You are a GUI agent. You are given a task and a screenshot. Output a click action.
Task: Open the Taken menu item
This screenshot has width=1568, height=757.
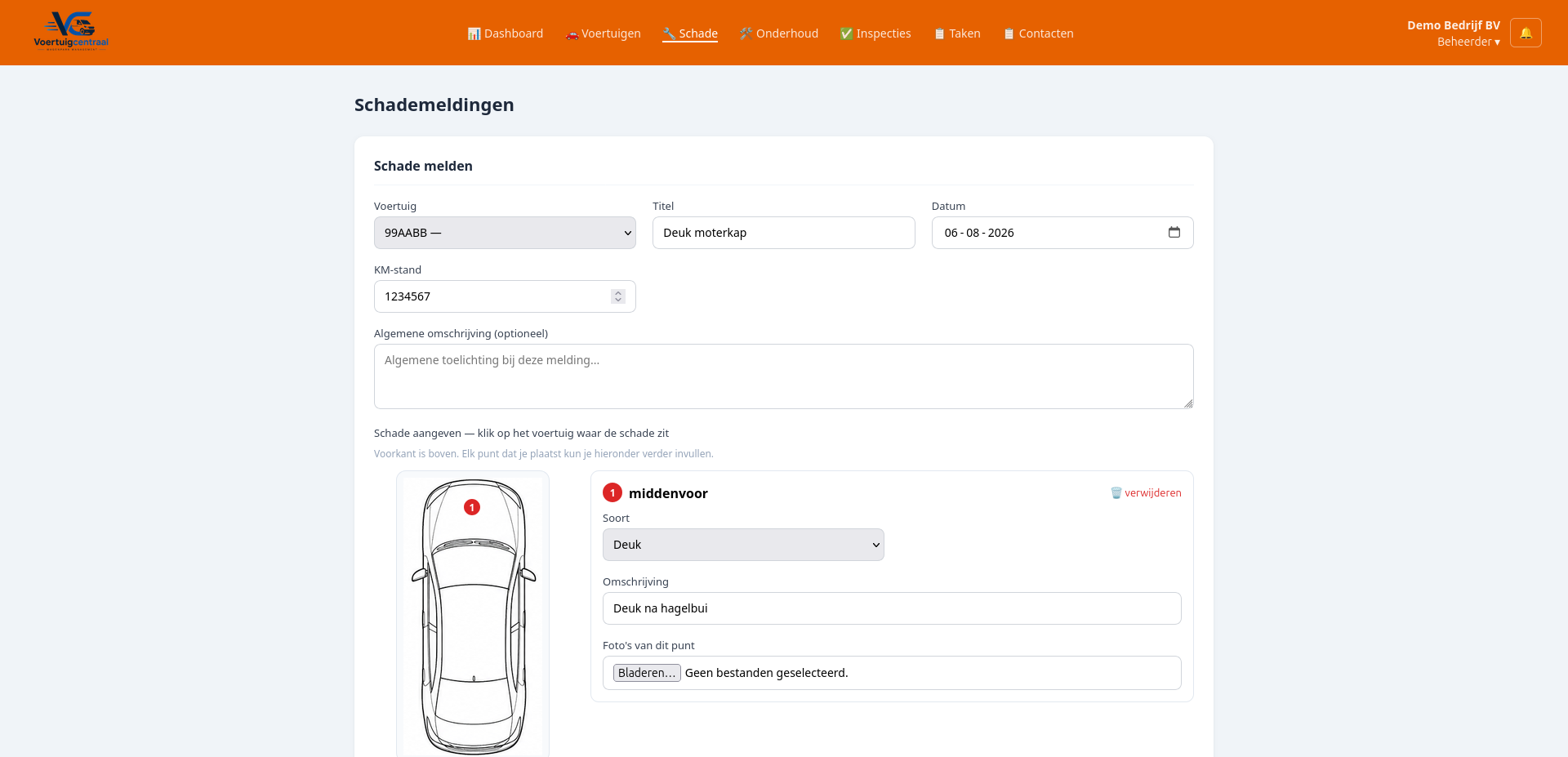coord(957,33)
